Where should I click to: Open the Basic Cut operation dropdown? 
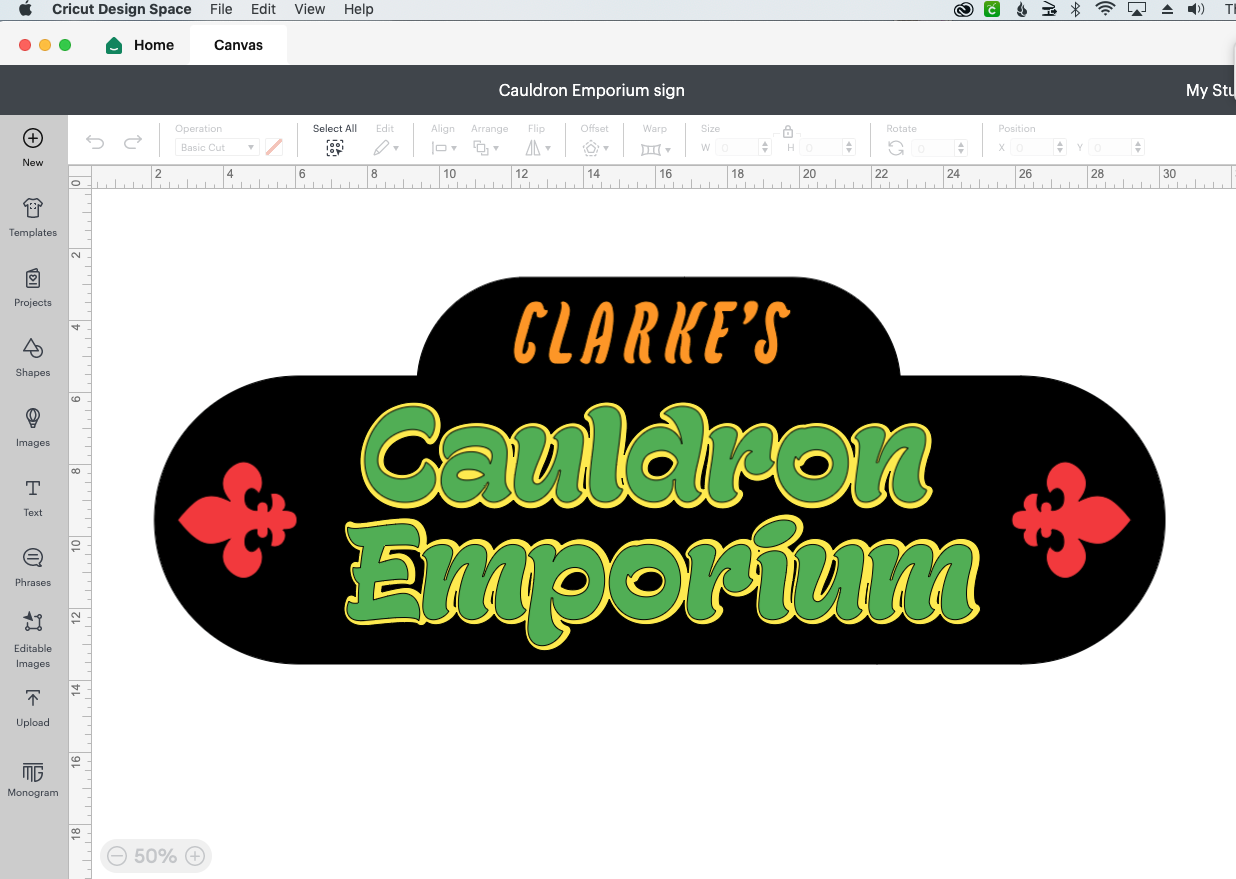click(x=216, y=147)
